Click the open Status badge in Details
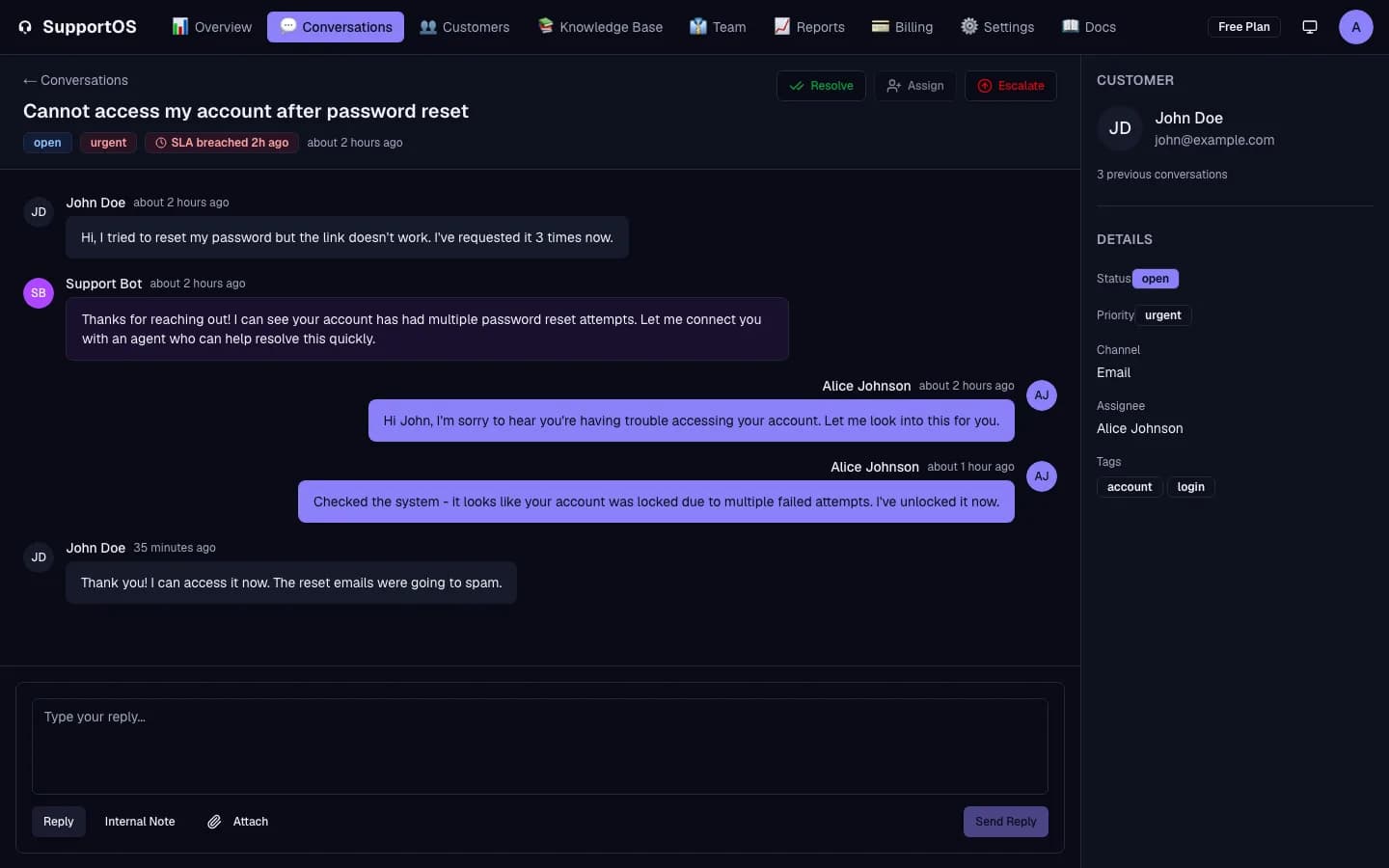 pyautogui.click(x=1156, y=279)
